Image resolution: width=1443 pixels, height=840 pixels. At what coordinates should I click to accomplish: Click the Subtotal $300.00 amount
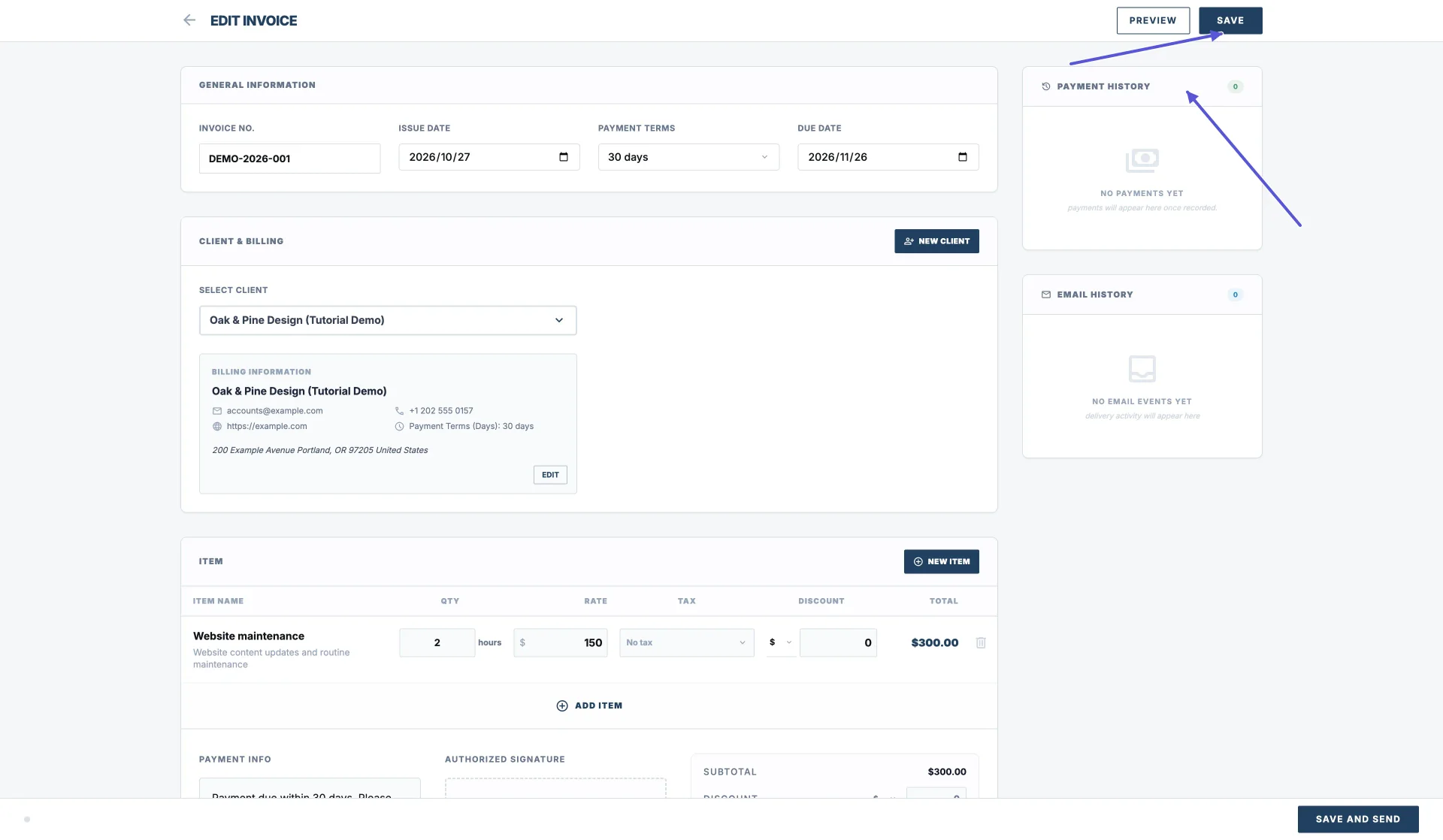947,772
